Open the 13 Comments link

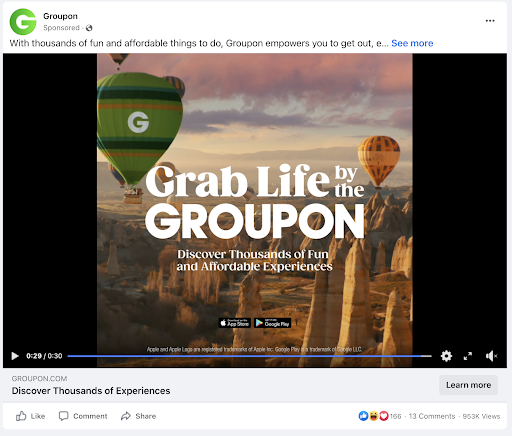tap(432, 416)
